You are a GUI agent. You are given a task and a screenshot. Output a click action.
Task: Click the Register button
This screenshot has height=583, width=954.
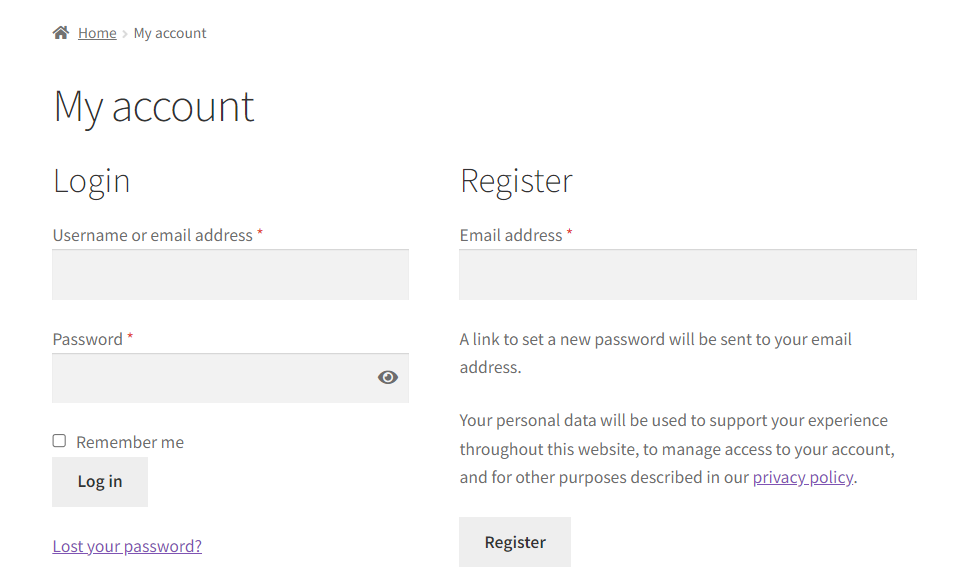(x=515, y=542)
